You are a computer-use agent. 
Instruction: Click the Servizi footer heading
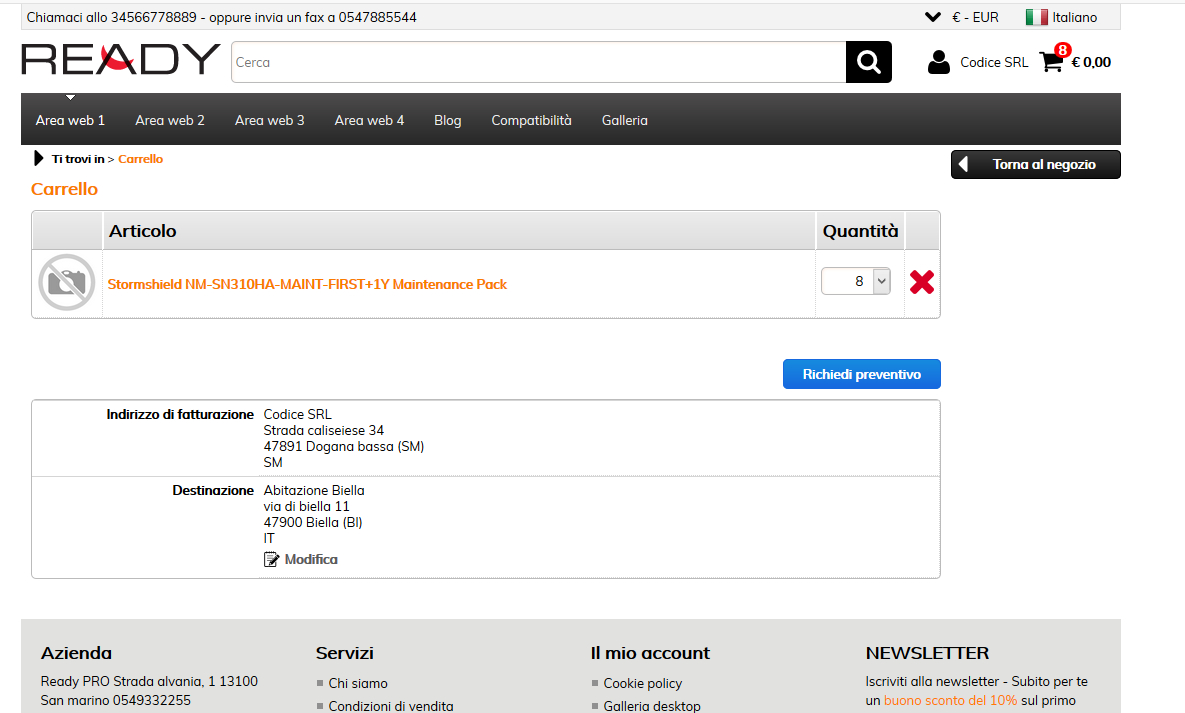click(x=345, y=653)
